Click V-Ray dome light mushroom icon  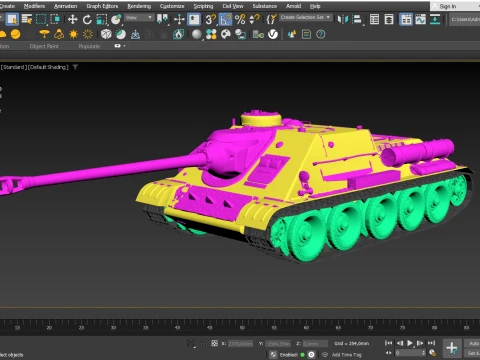point(44,34)
